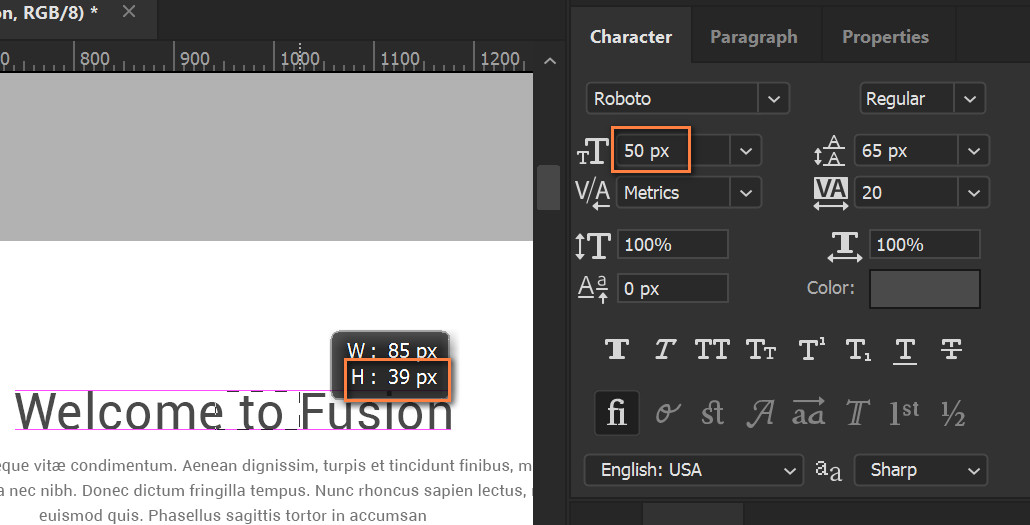The image size is (1030, 525).
Task: Click the baseline shift icon
Action: (593, 289)
